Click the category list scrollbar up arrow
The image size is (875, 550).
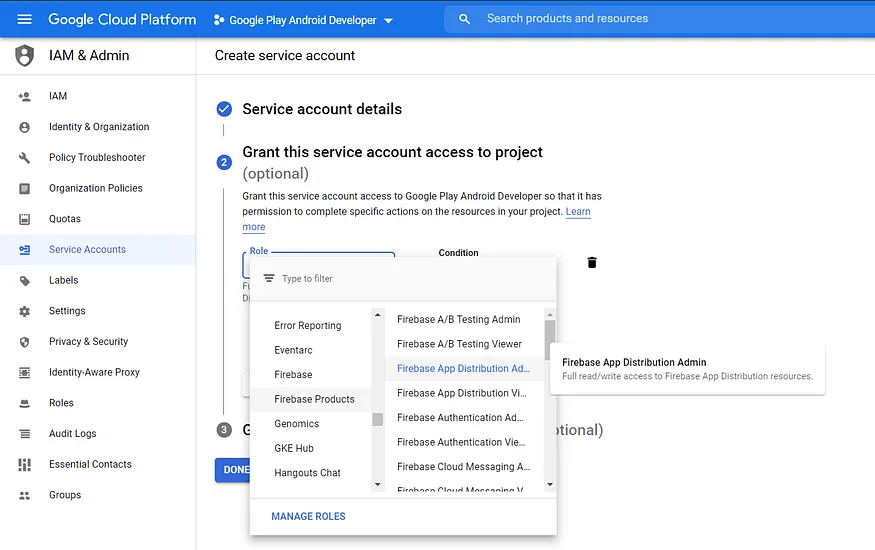378,315
